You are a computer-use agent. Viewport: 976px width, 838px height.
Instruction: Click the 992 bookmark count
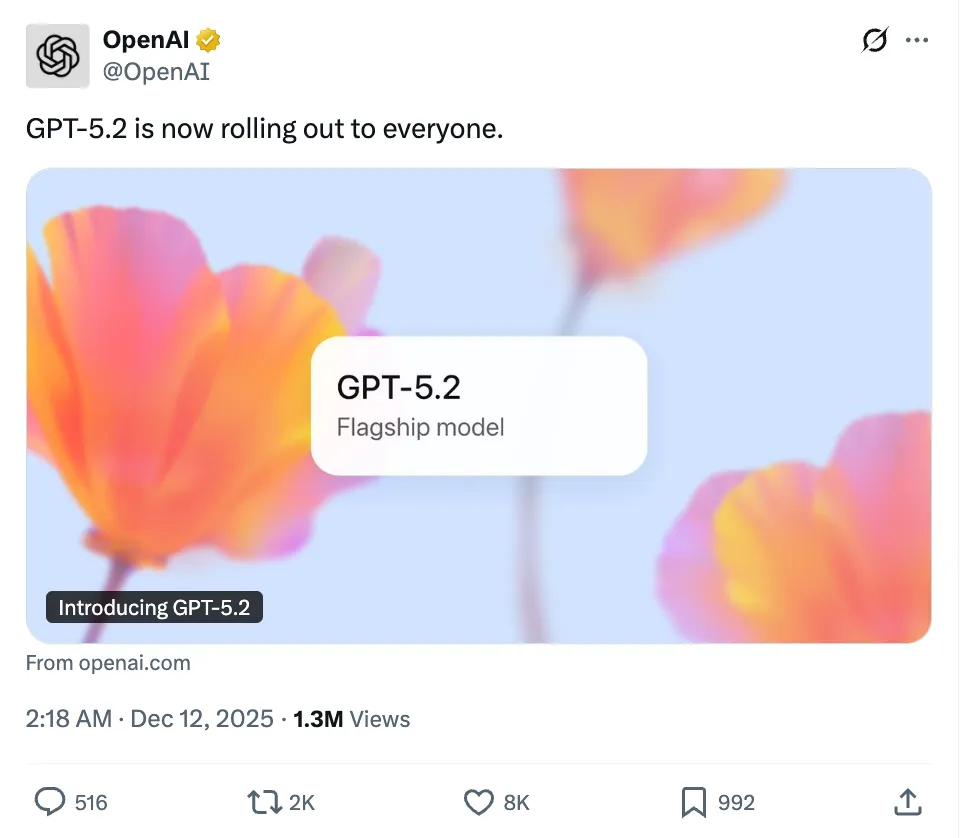click(x=736, y=802)
